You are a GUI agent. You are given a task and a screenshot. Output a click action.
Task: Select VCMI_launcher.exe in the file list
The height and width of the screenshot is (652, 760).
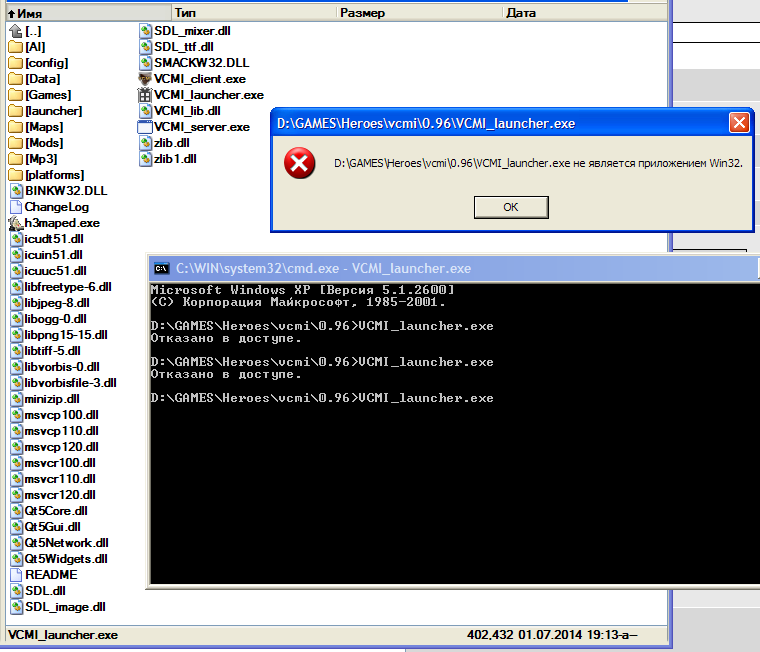coord(208,95)
